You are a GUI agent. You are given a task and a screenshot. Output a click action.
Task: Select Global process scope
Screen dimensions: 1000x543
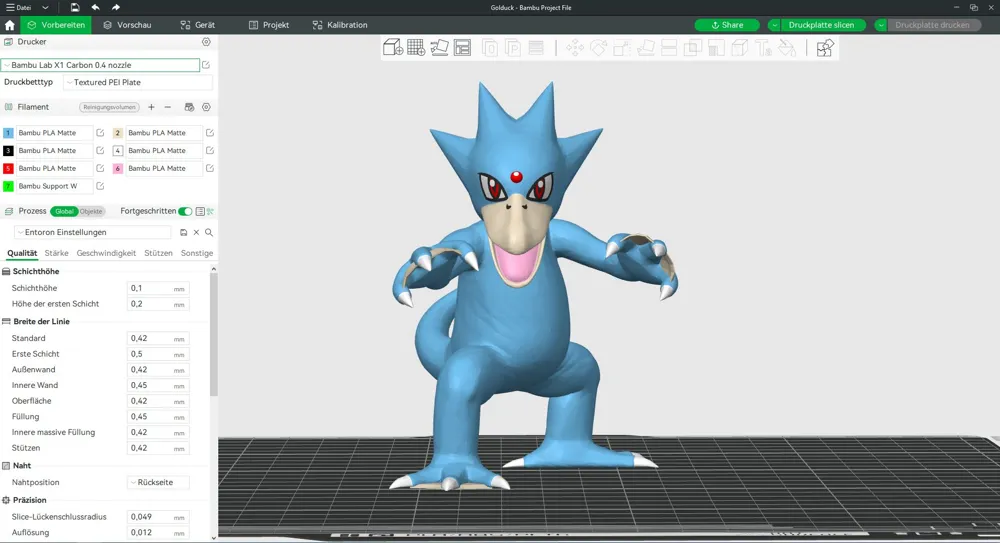point(64,211)
